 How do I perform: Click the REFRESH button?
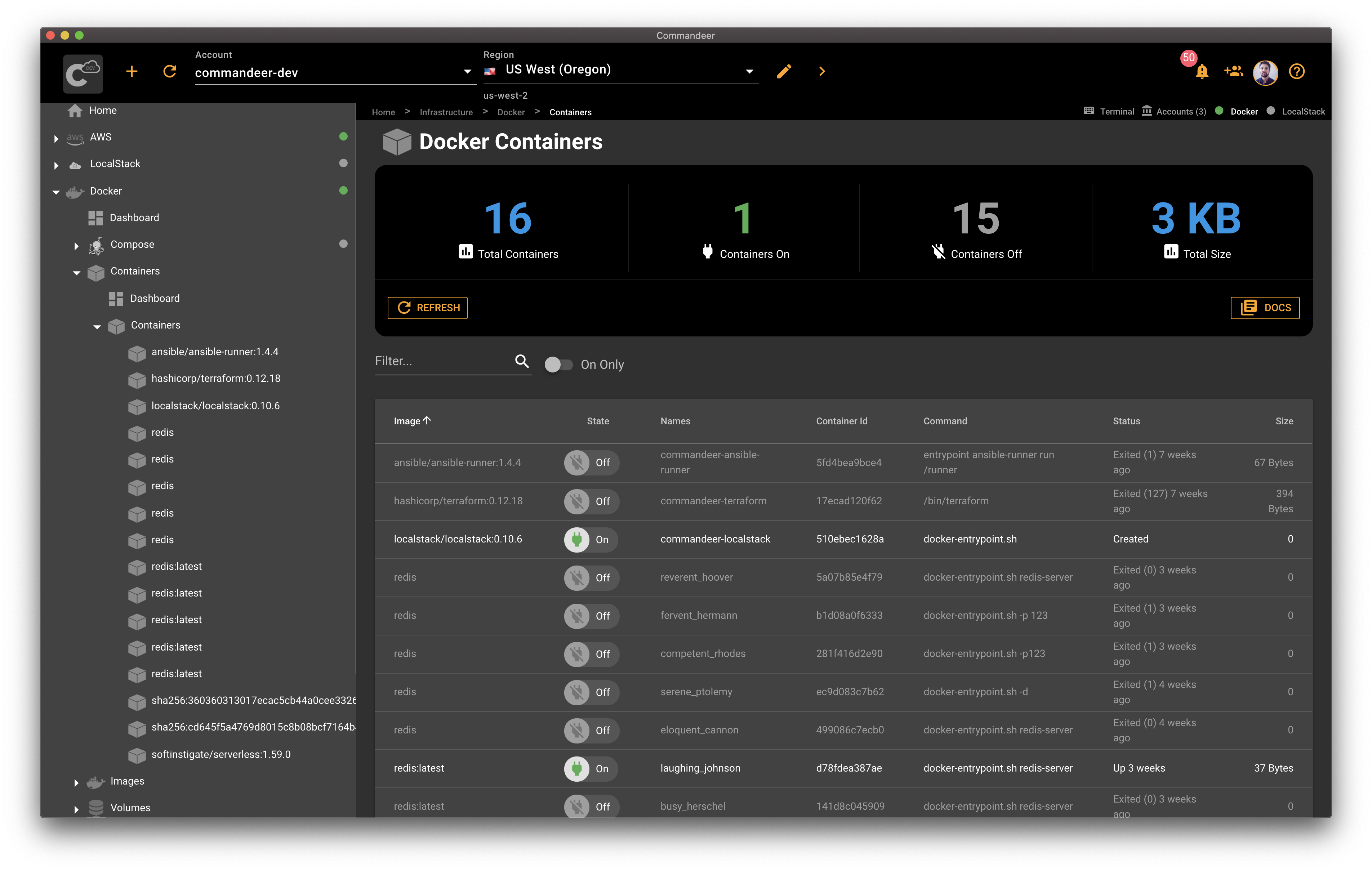point(427,308)
